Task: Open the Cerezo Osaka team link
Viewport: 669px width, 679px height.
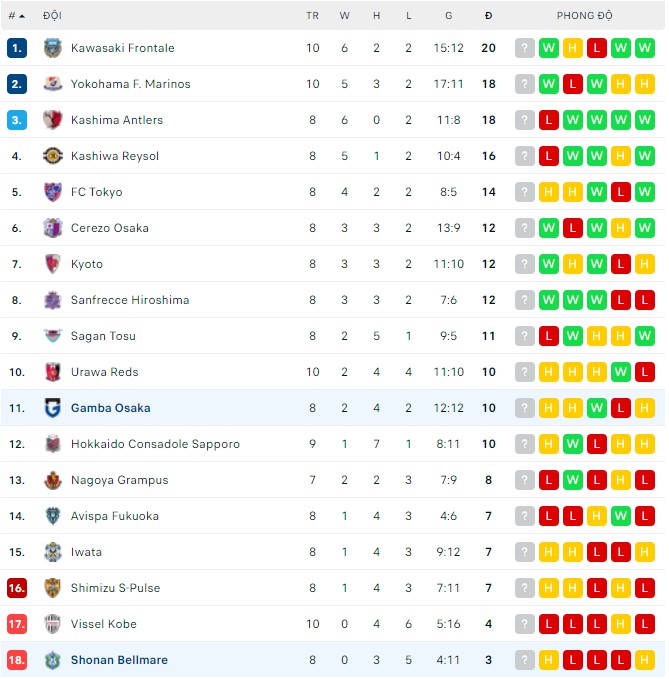Action: pos(109,228)
